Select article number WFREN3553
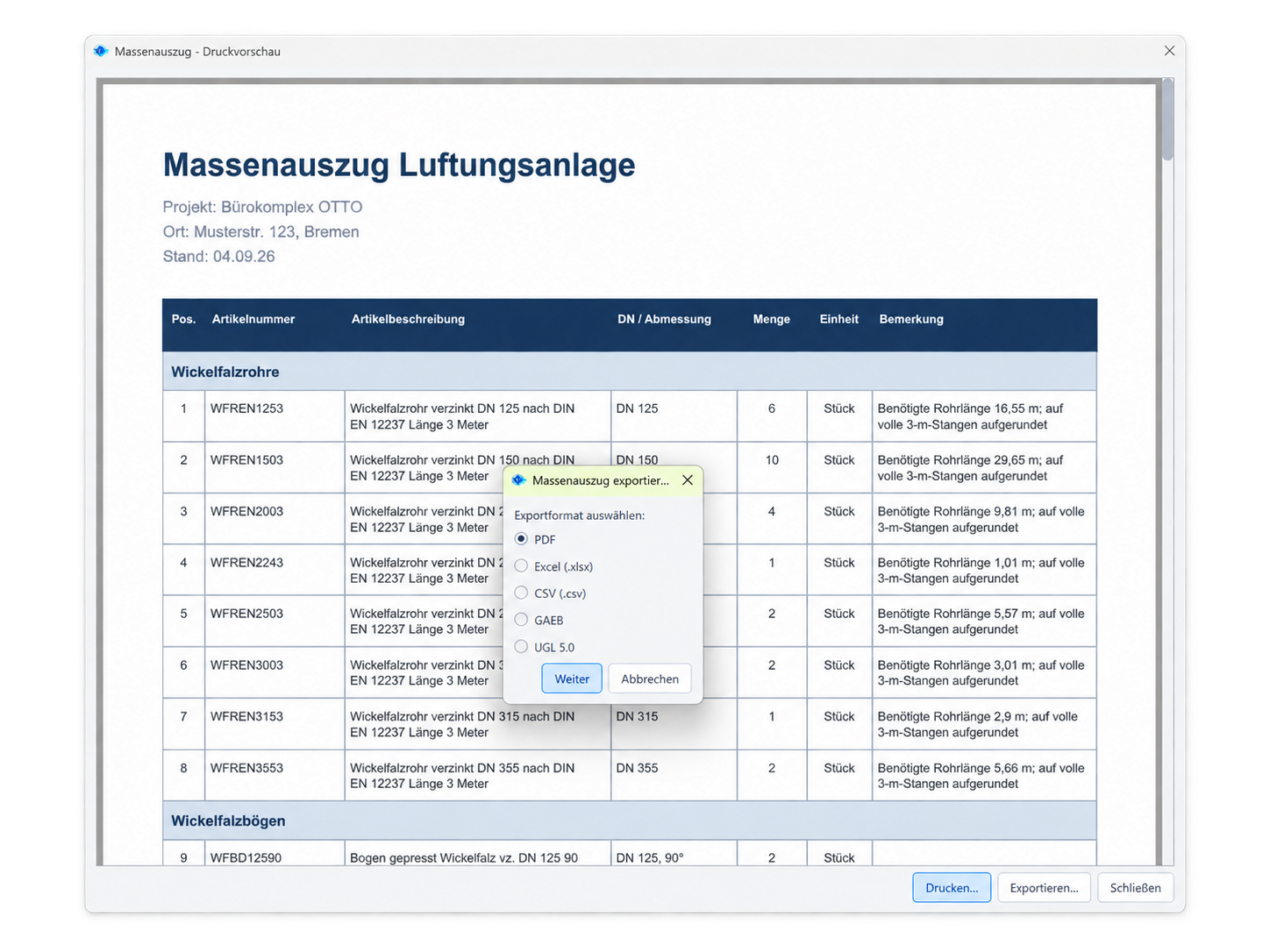1270x952 pixels. pyautogui.click(x=246, y=768)
